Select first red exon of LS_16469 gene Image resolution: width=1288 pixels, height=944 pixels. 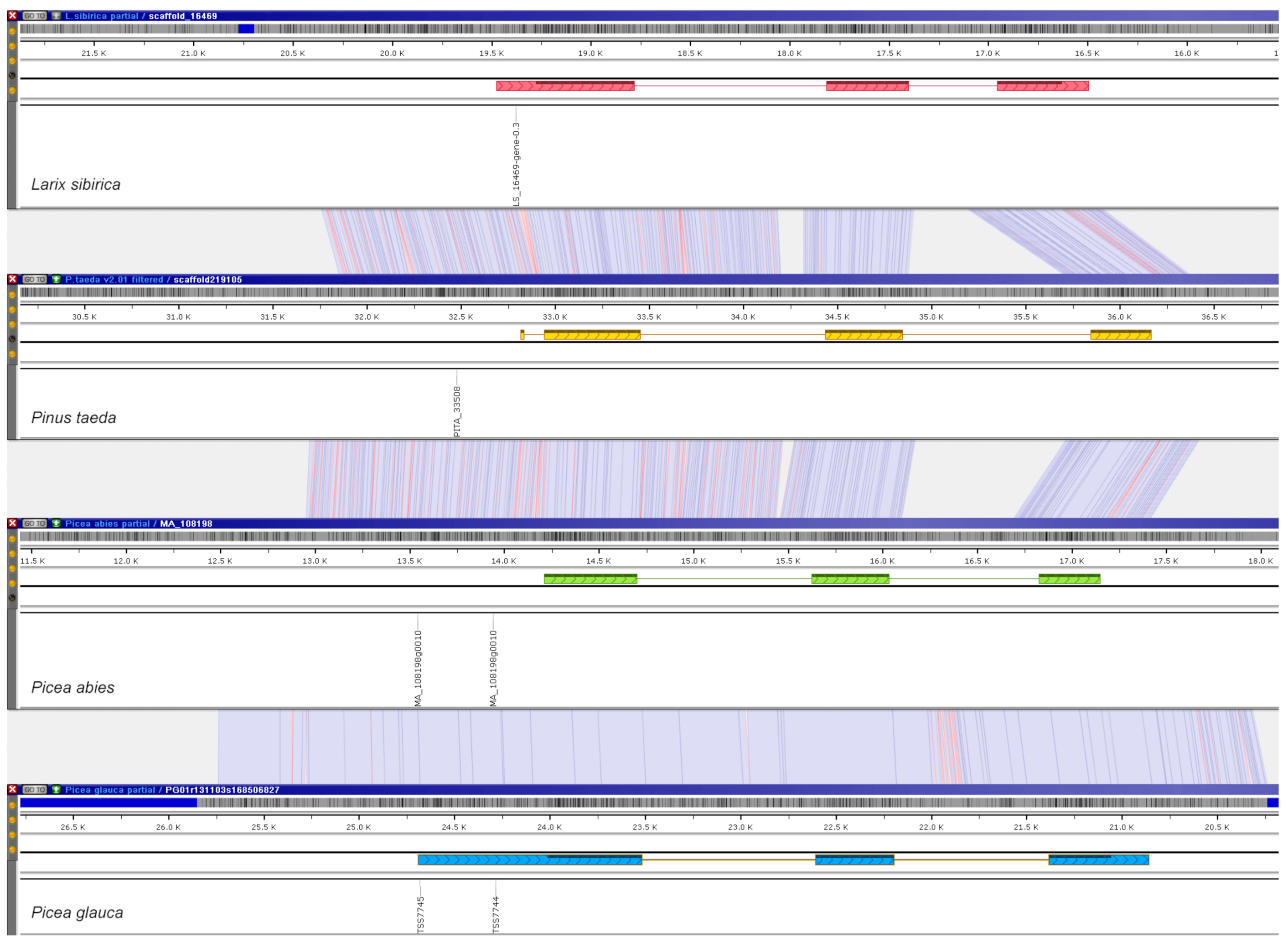point(565,86)
